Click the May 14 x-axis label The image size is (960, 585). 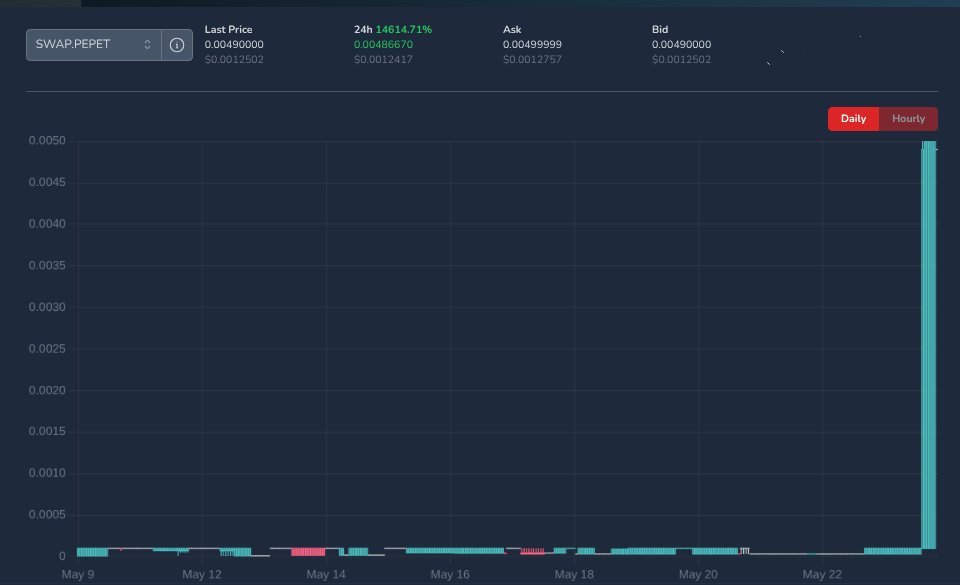(326, 575)
